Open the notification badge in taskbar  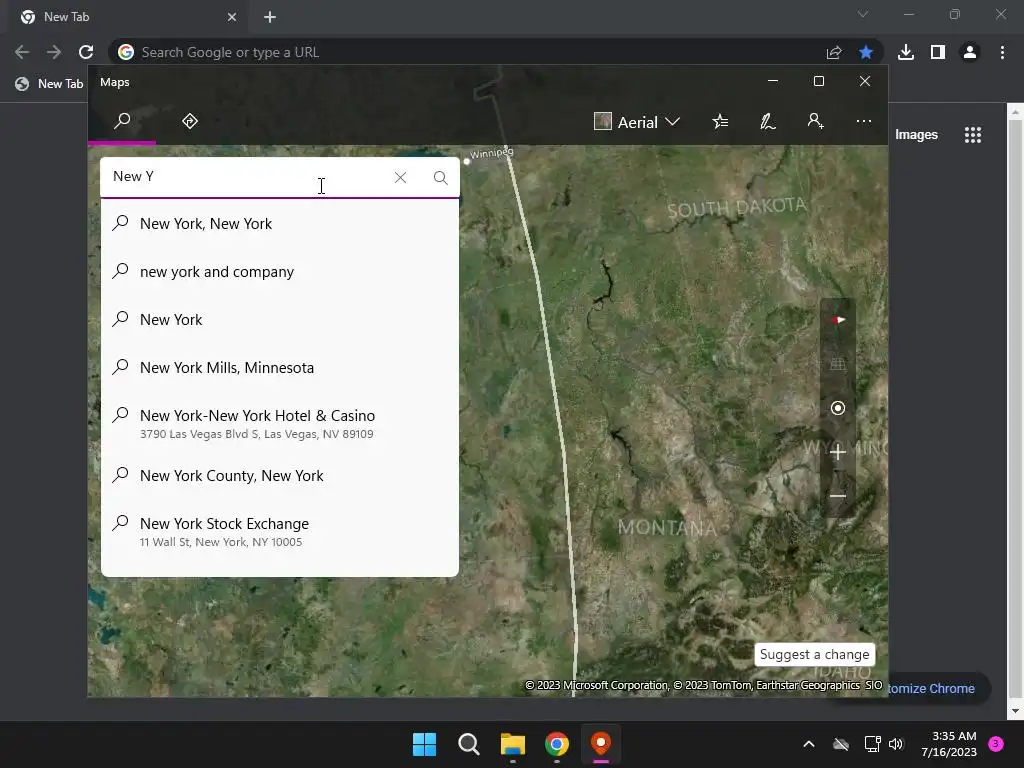point(996,743)
